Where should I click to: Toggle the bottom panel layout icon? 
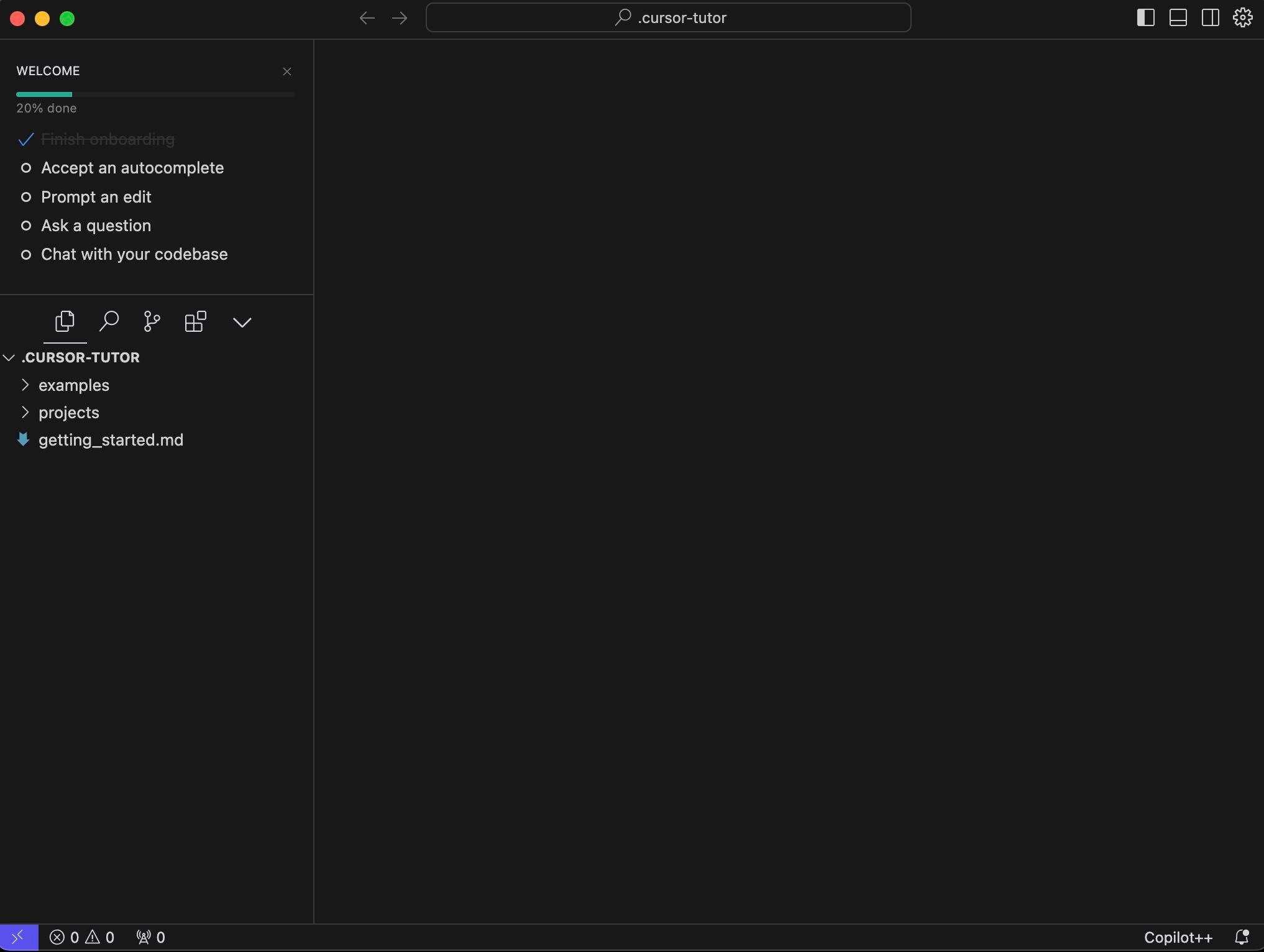click(x=1178, y=17)
